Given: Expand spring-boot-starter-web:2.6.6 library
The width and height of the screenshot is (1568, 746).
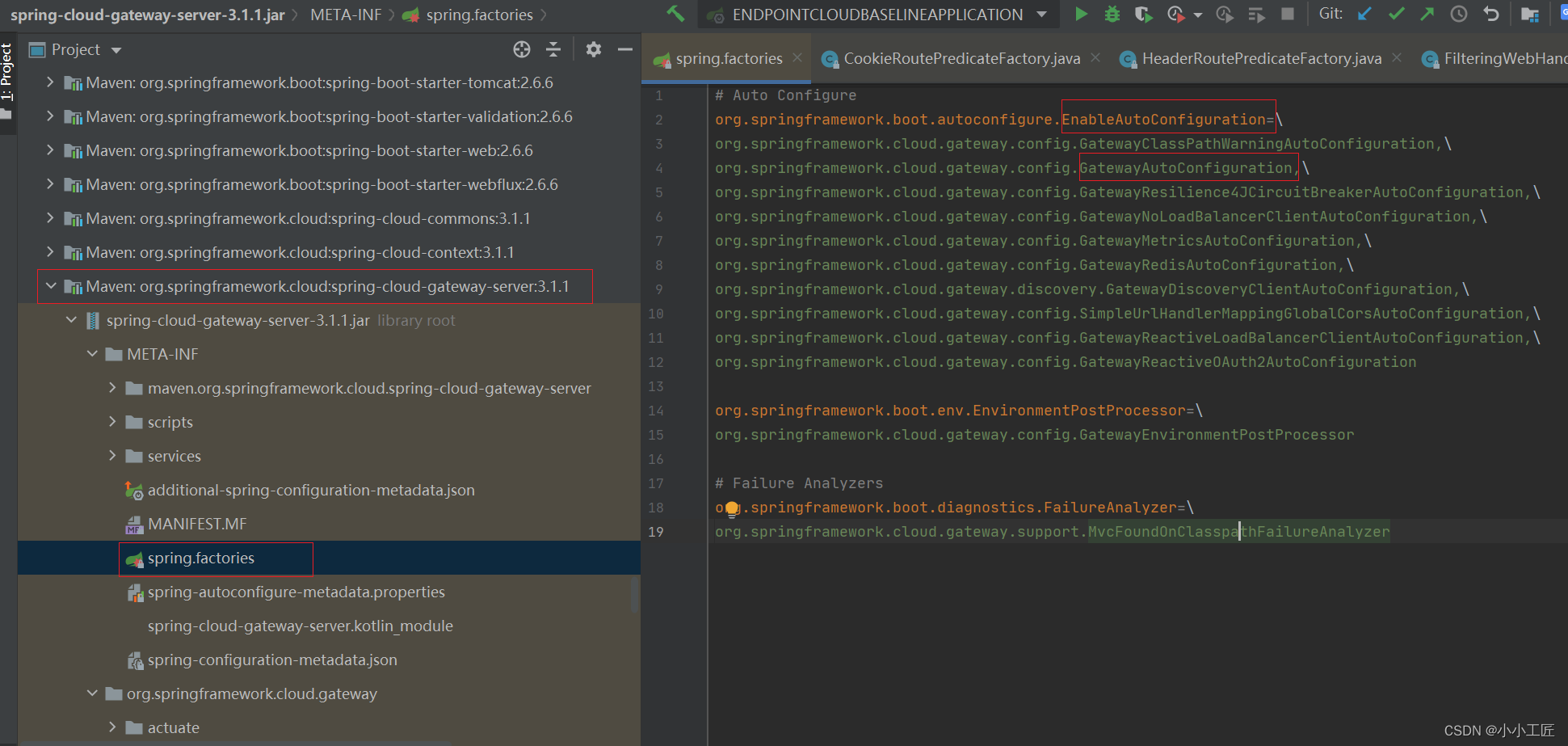Looking at the screenshot, I should pyautogui.click(x=50, y=150).
